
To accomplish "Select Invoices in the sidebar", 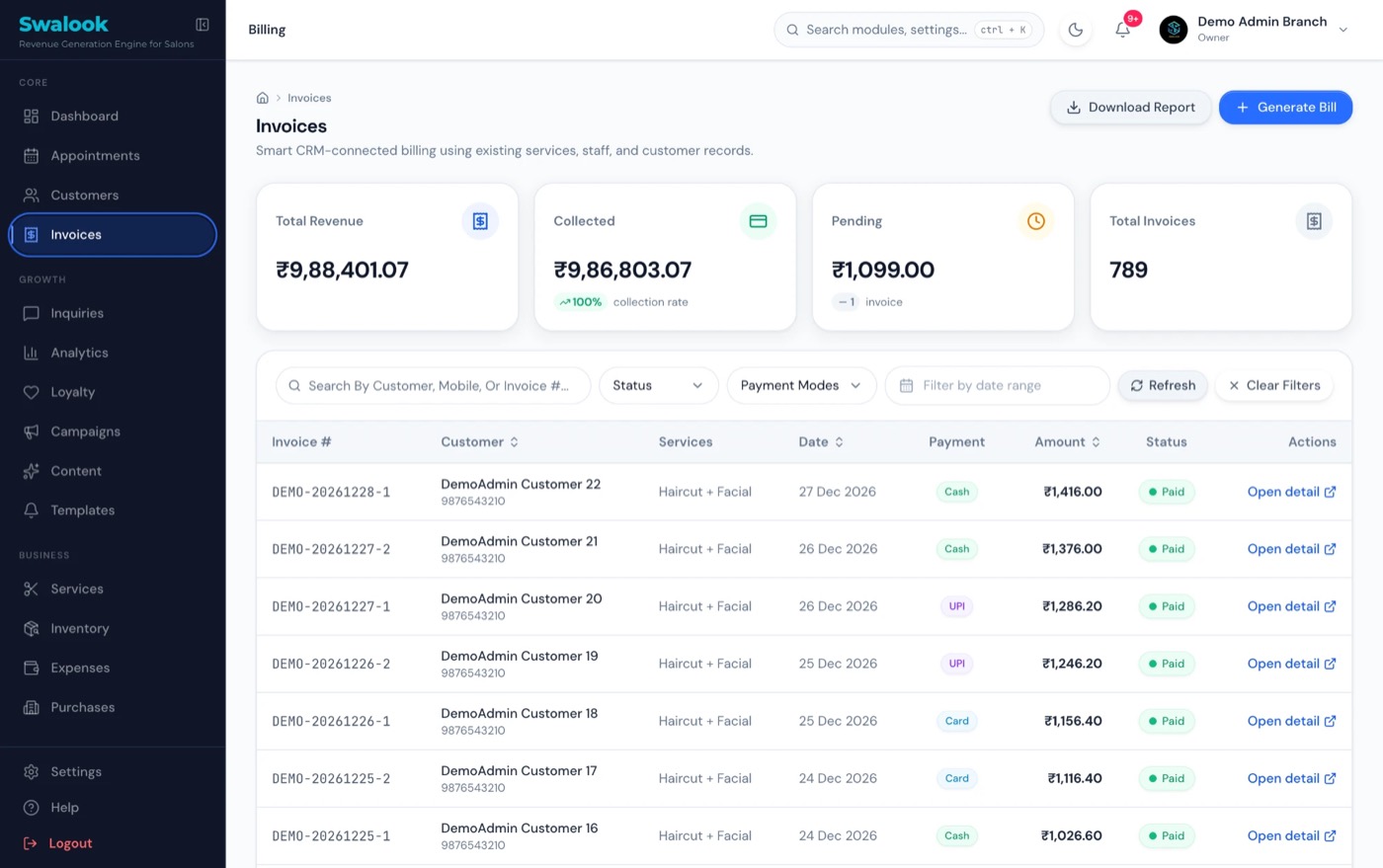I will click(113, 234).
